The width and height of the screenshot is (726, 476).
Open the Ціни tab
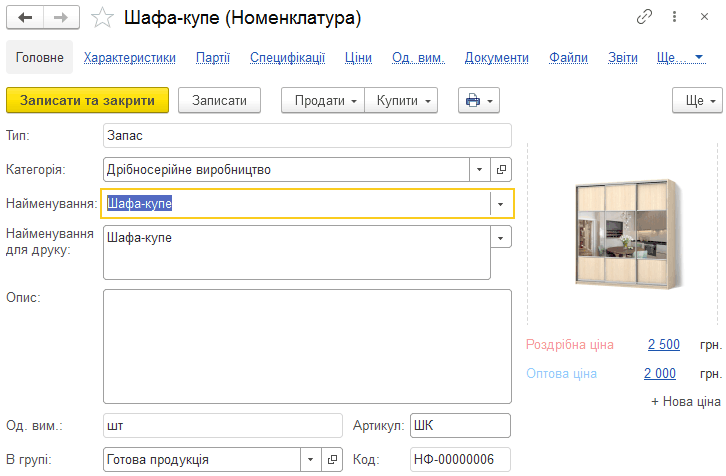pos(358,57)
